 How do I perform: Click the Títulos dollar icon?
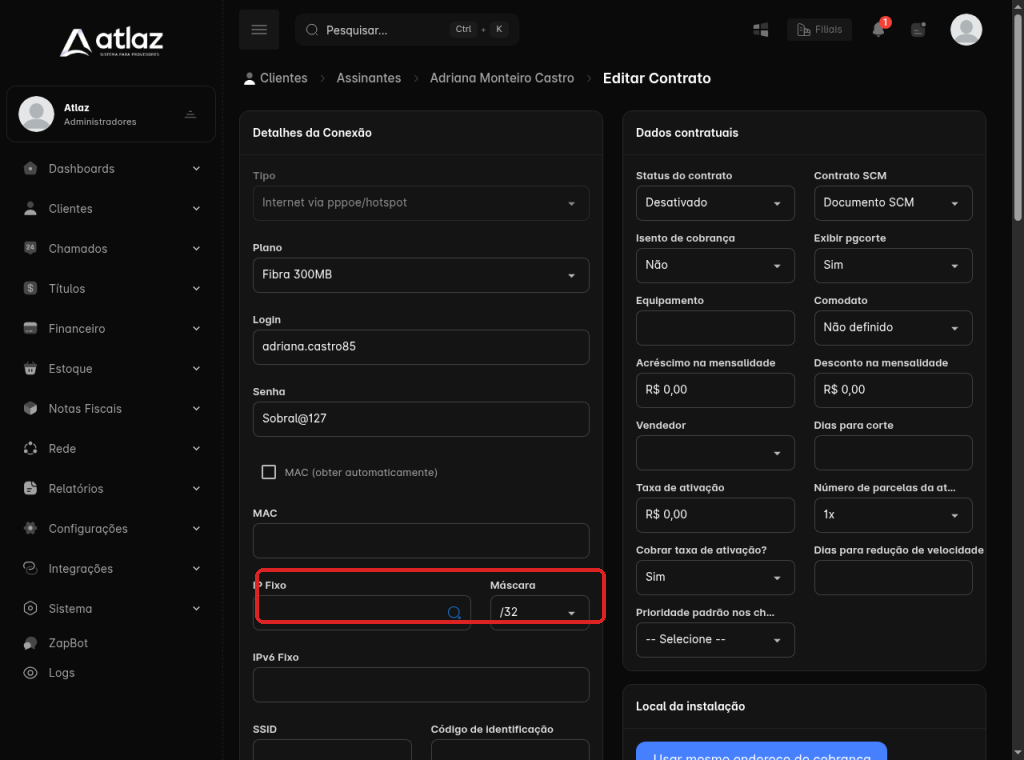tap(31, 288)
